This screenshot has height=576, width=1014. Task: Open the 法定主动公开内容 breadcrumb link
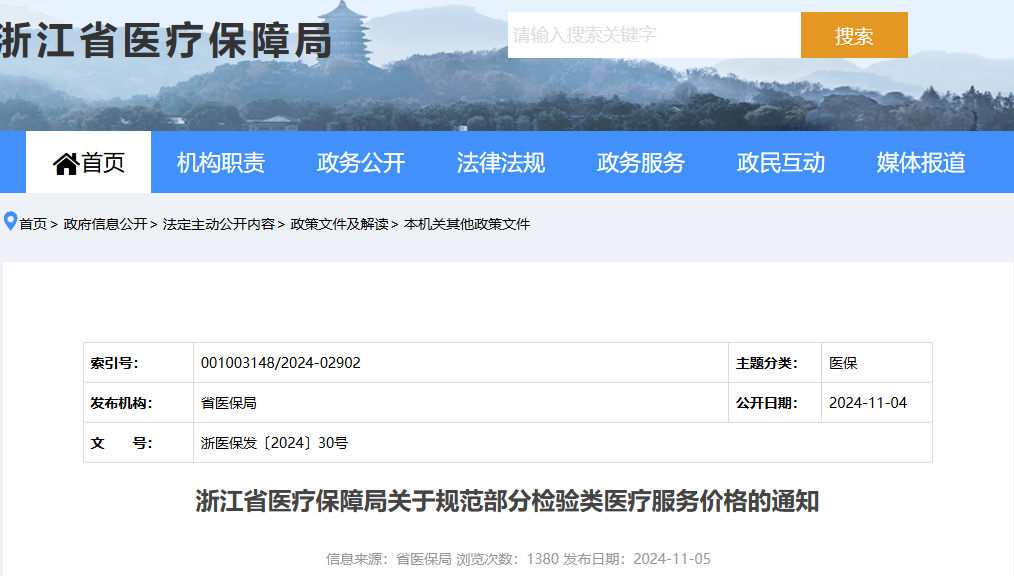point(219,224)
